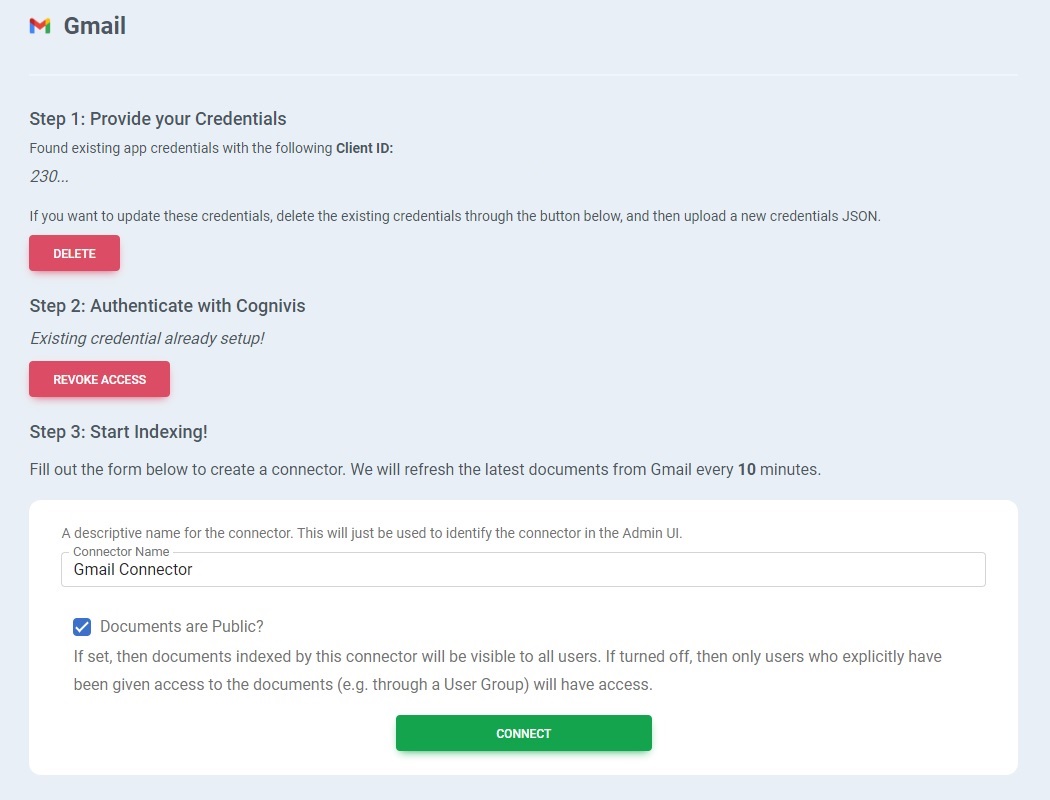
Task: Uncheck the Documents are Public checkbox
Action: tap(82, 627)
